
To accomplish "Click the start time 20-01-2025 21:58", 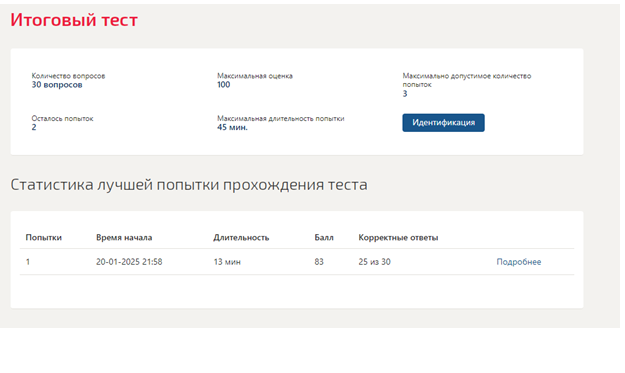I will [x=129, y=262].
